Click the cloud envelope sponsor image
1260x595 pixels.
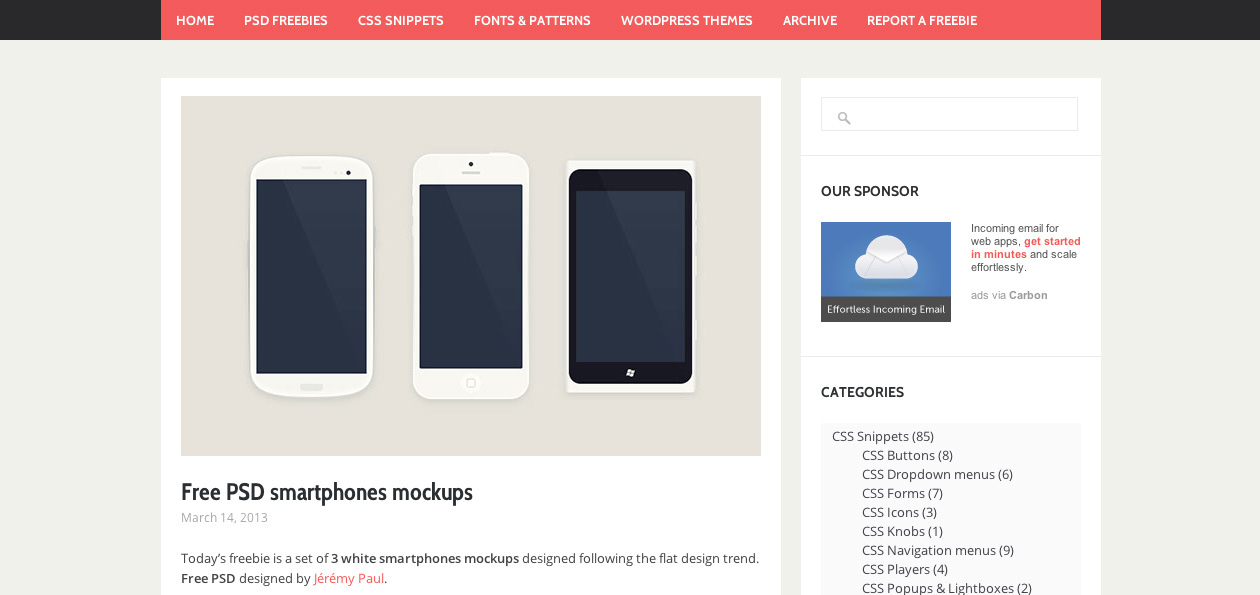[x=886, y=272]
